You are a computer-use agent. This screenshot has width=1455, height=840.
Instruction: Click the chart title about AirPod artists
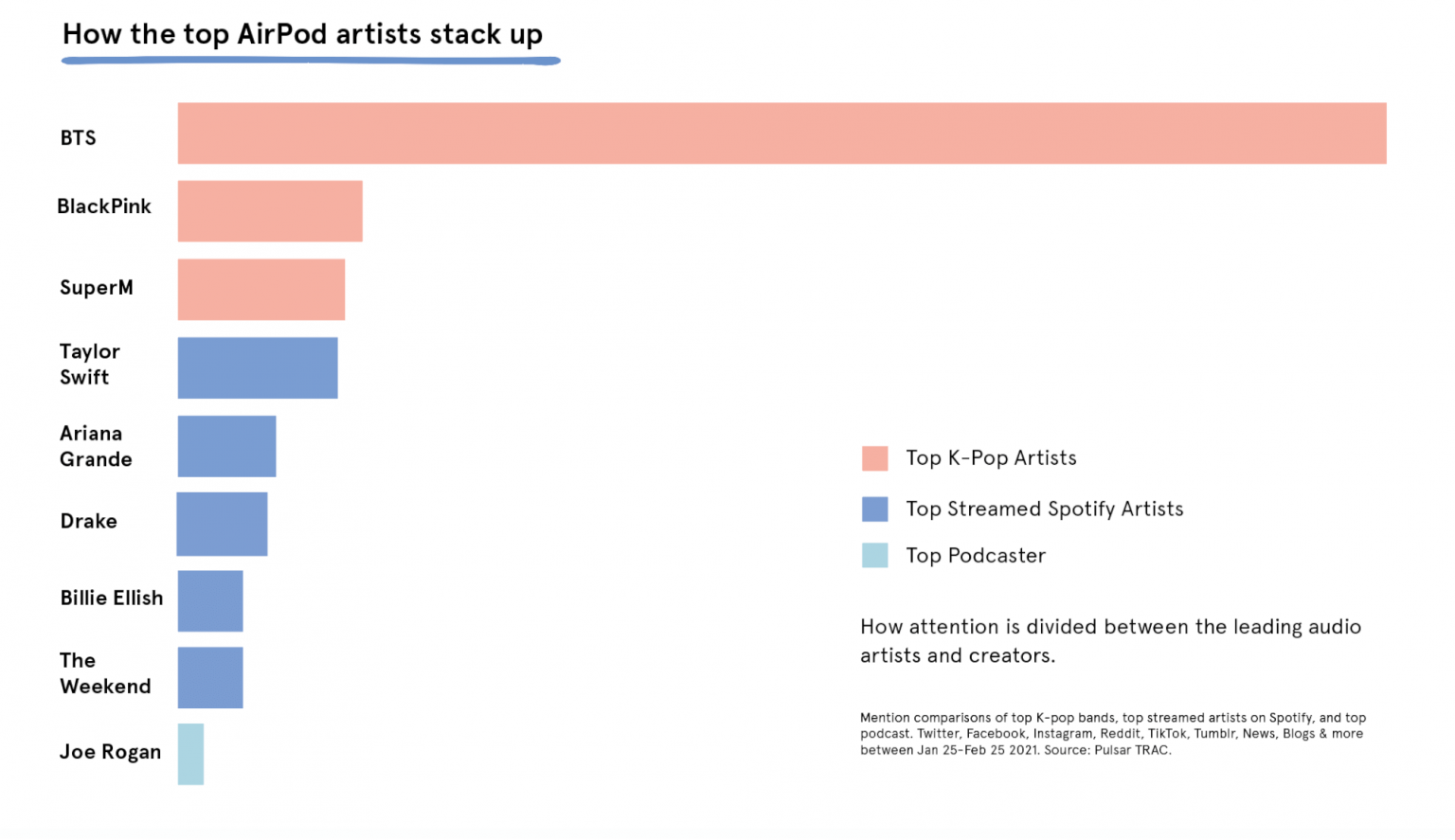click(302, 35)
